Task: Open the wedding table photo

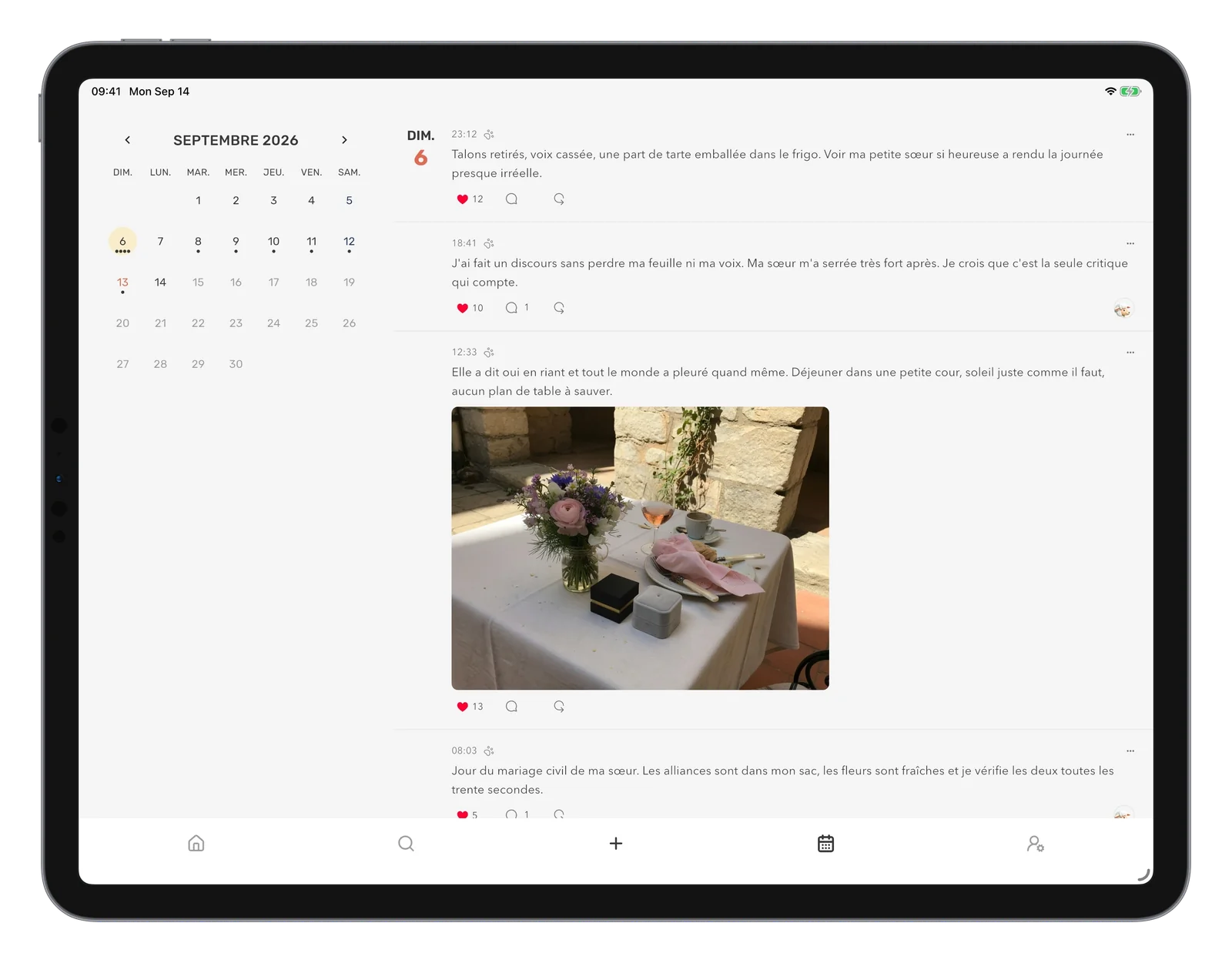Action: [640, 548]
